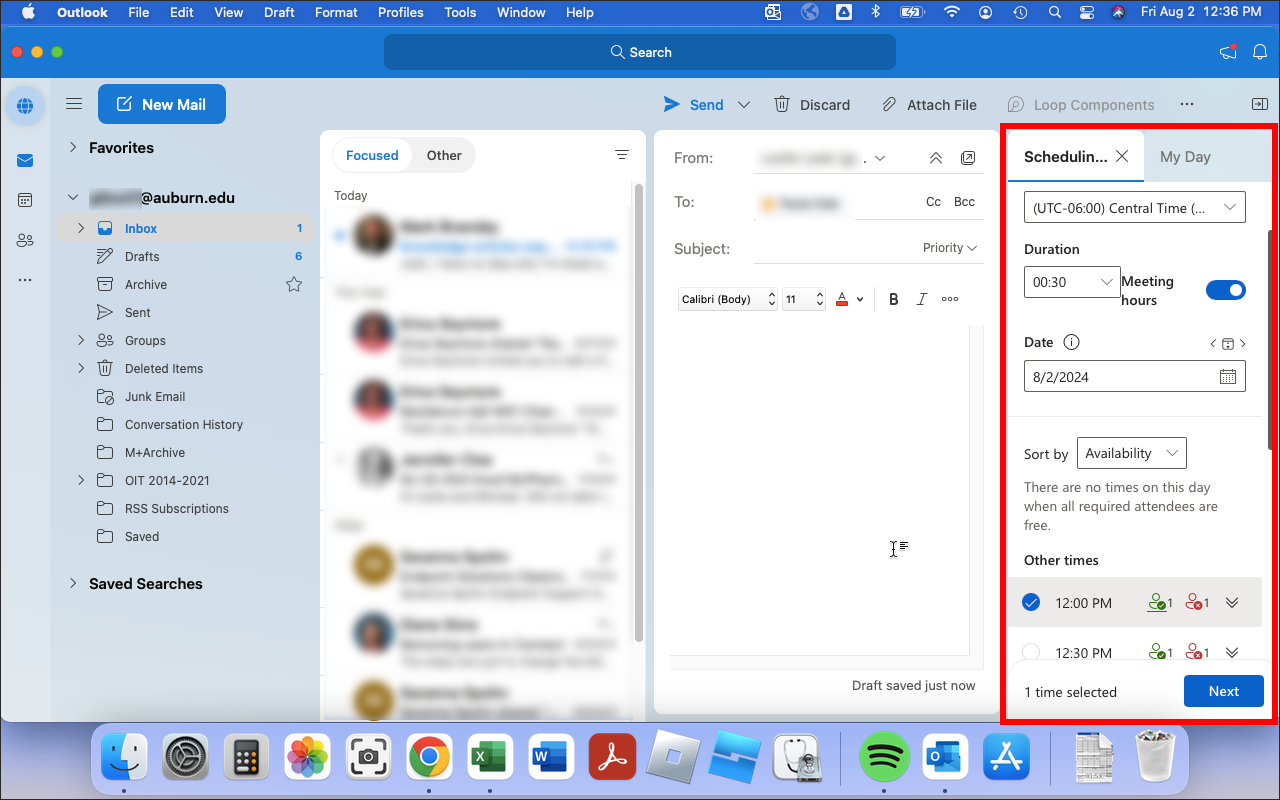Open Finder from the Dock
Screen dimensions: 1280x800
coord(124,757)
